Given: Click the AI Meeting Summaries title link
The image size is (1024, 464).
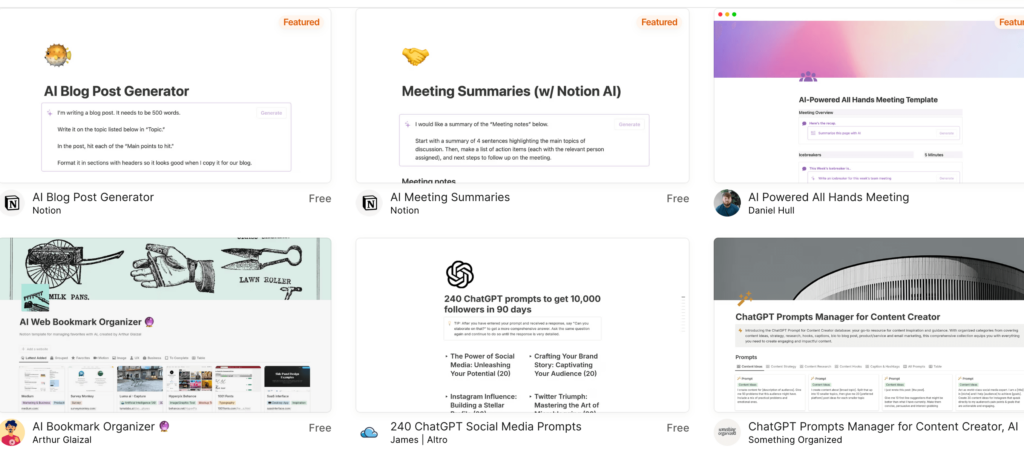Looking at the screenshot, I should point(450,197).
